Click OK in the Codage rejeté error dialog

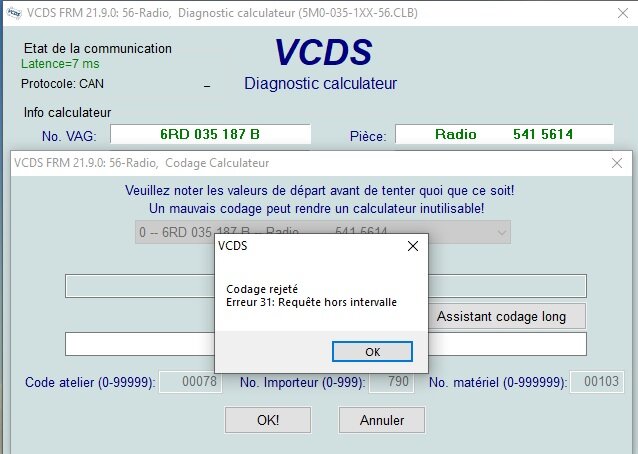pyautogui.click(x=372, y=351)
